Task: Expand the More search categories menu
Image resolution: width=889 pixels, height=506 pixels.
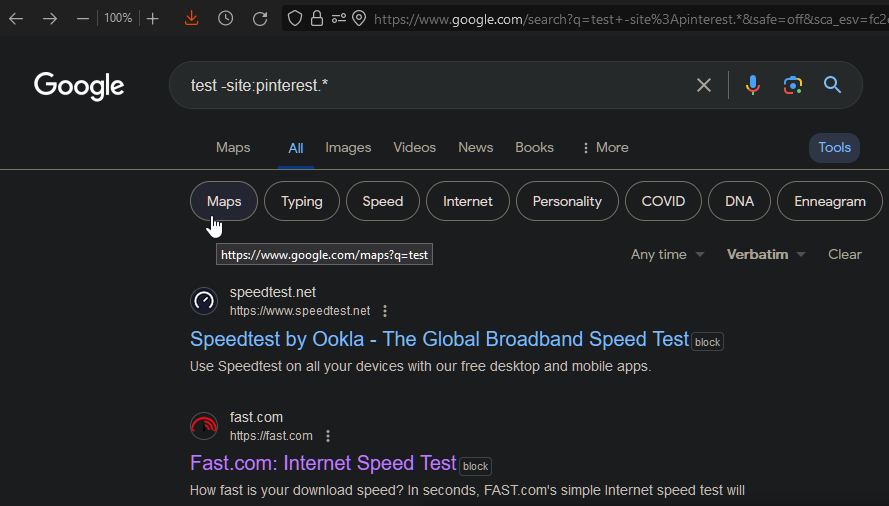Action: tap(606, 147)
